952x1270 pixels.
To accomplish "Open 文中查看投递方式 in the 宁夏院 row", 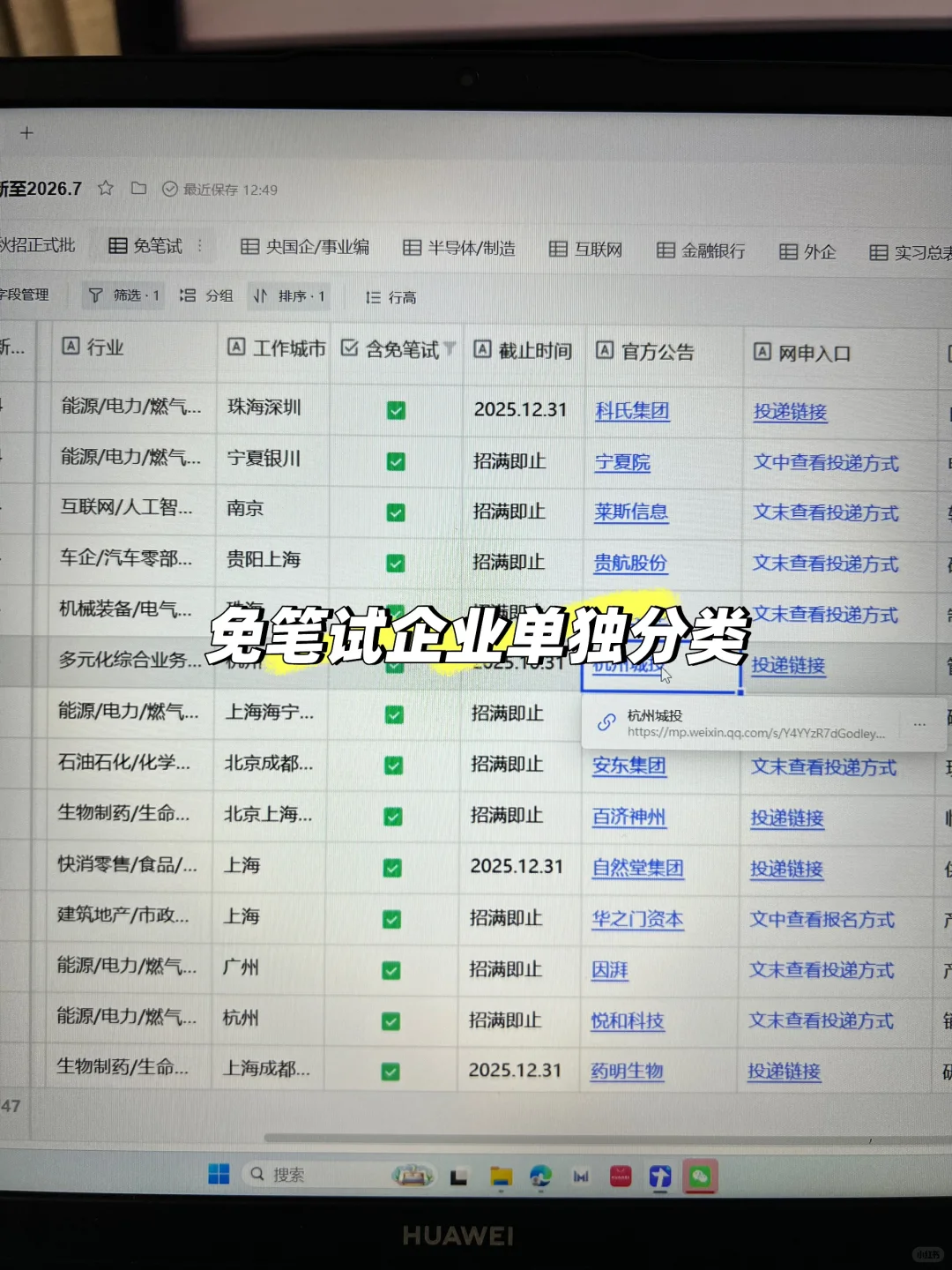I will coord(826,463).
